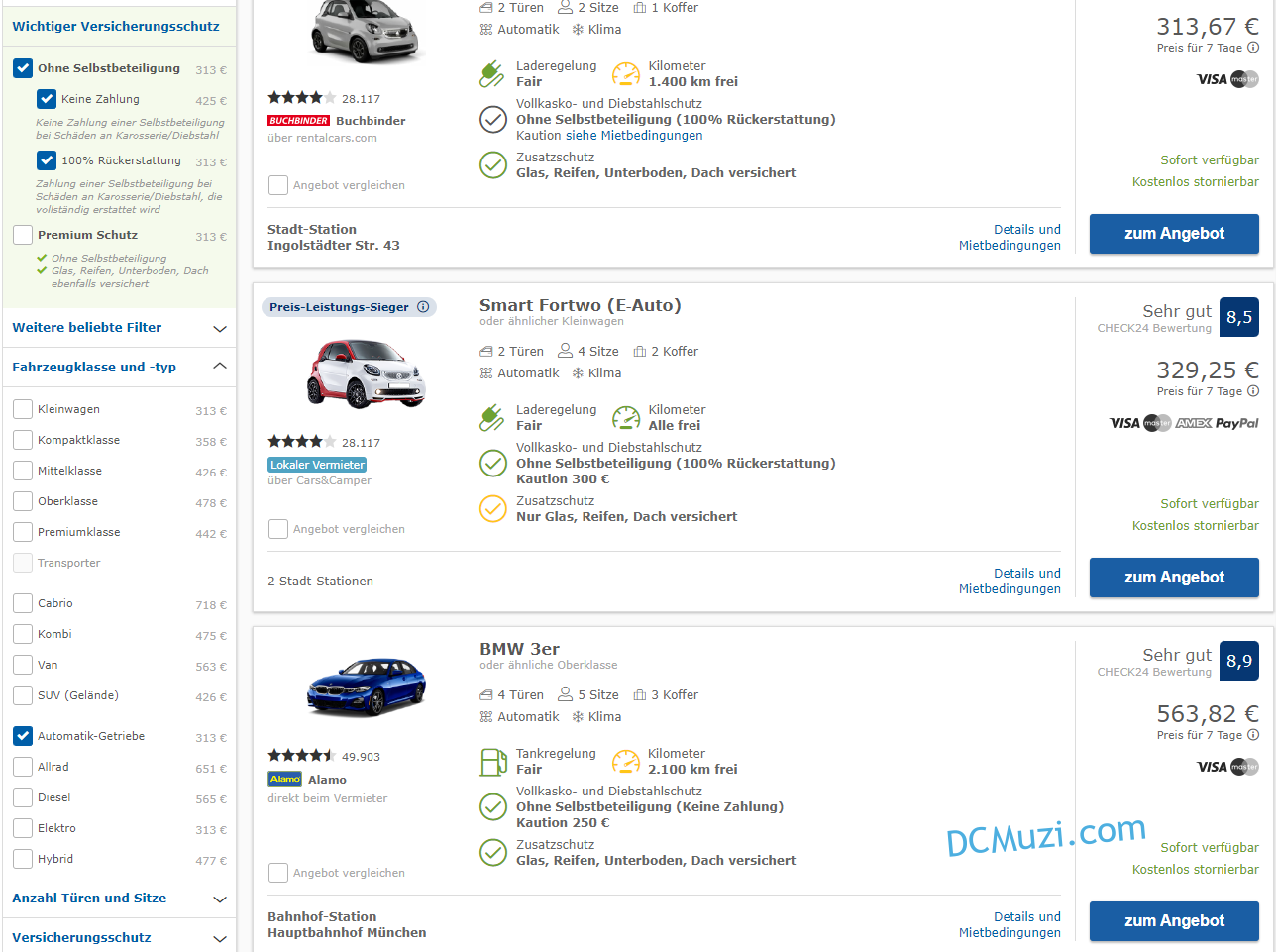Click the star rating on Smart Fortwo (E-Auto) offer

pyautogui.click(x=302, y=442)
